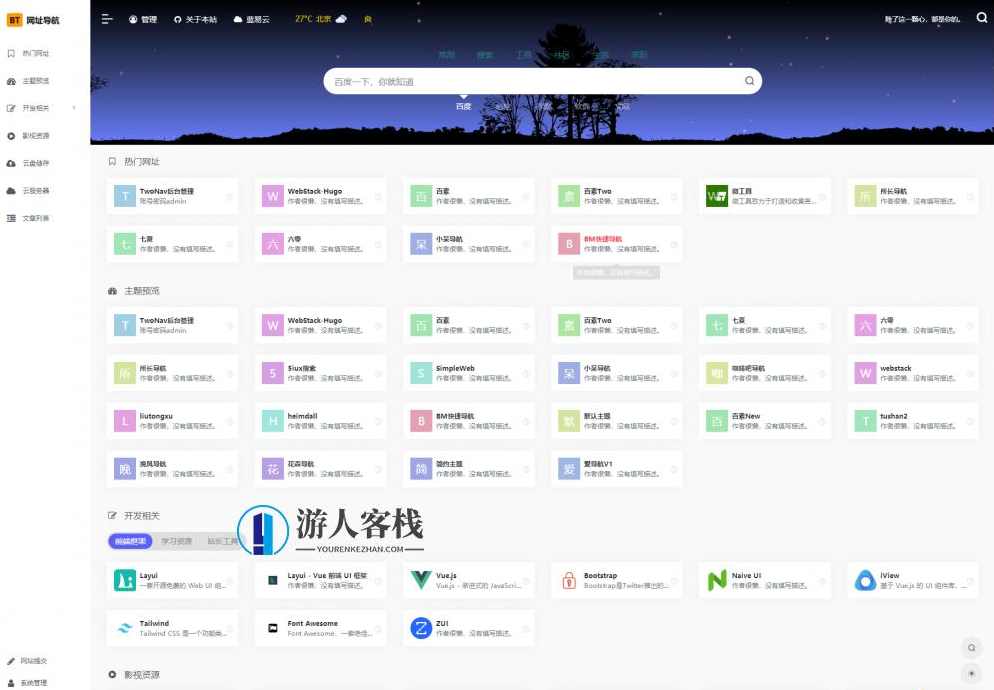Click the 云盘储存 icon in the sidebar
The image size is (994, 690).
pyautogui.click(x=9, y=163)
